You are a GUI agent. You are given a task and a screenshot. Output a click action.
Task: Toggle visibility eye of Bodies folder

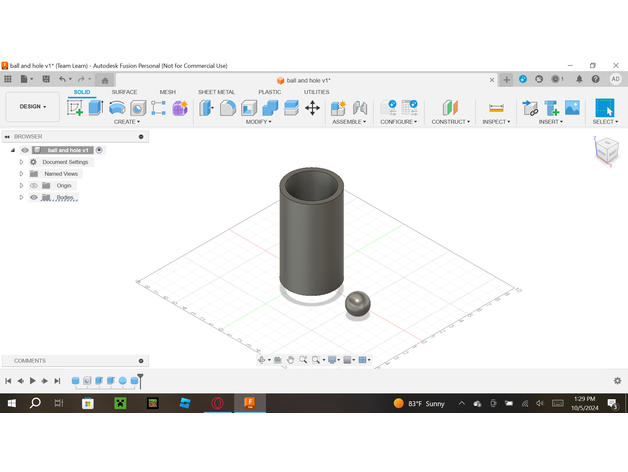pos(33,197)
